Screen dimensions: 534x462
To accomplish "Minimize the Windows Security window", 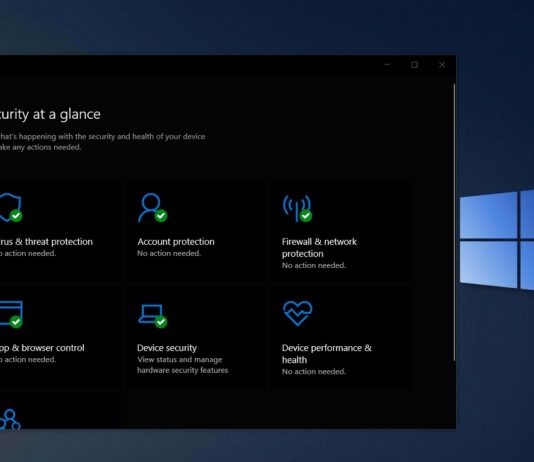I will click(x=387, y=65).
